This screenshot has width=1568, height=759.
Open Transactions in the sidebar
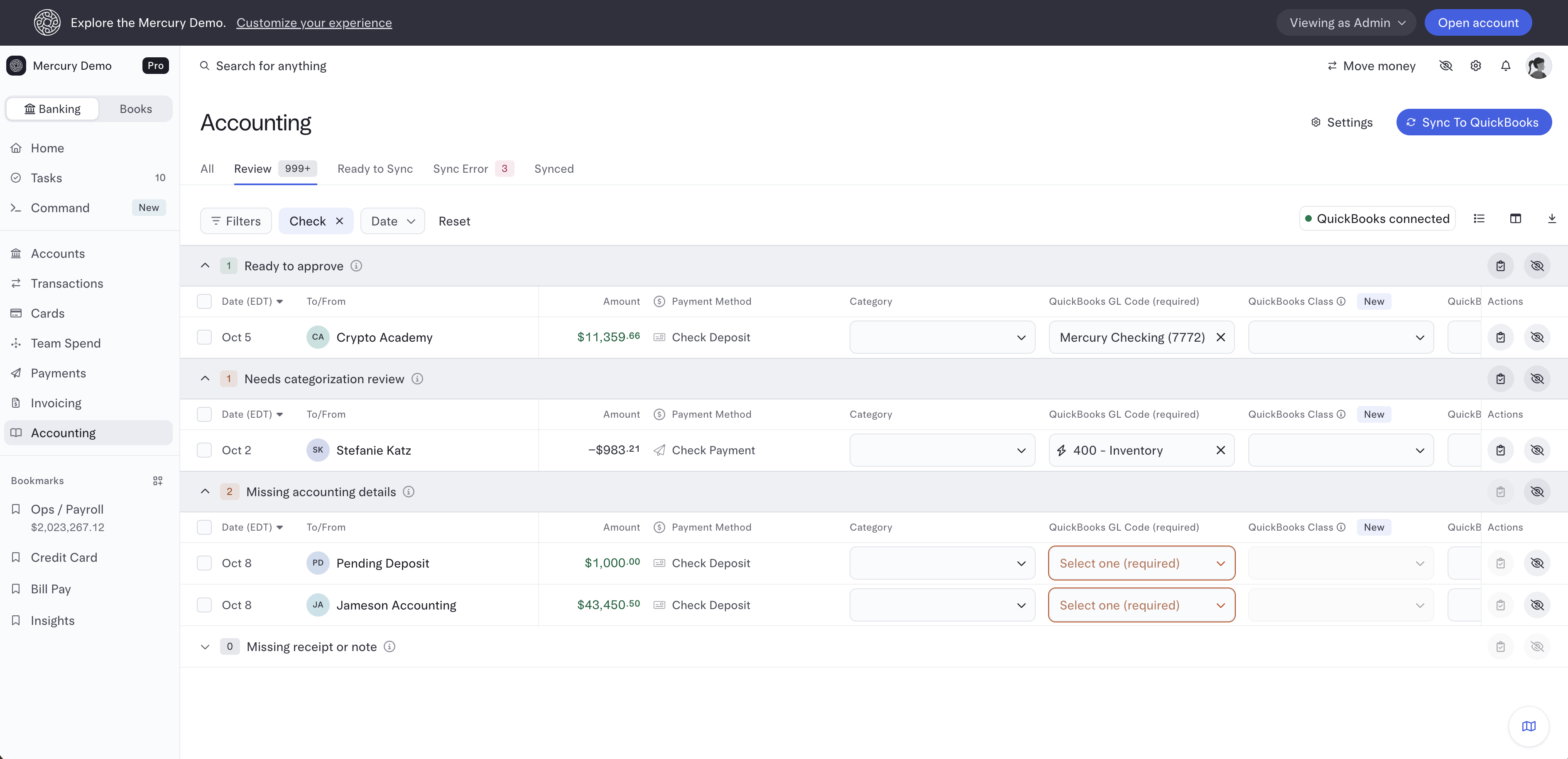pyautogui.click(x=67, y=284)
